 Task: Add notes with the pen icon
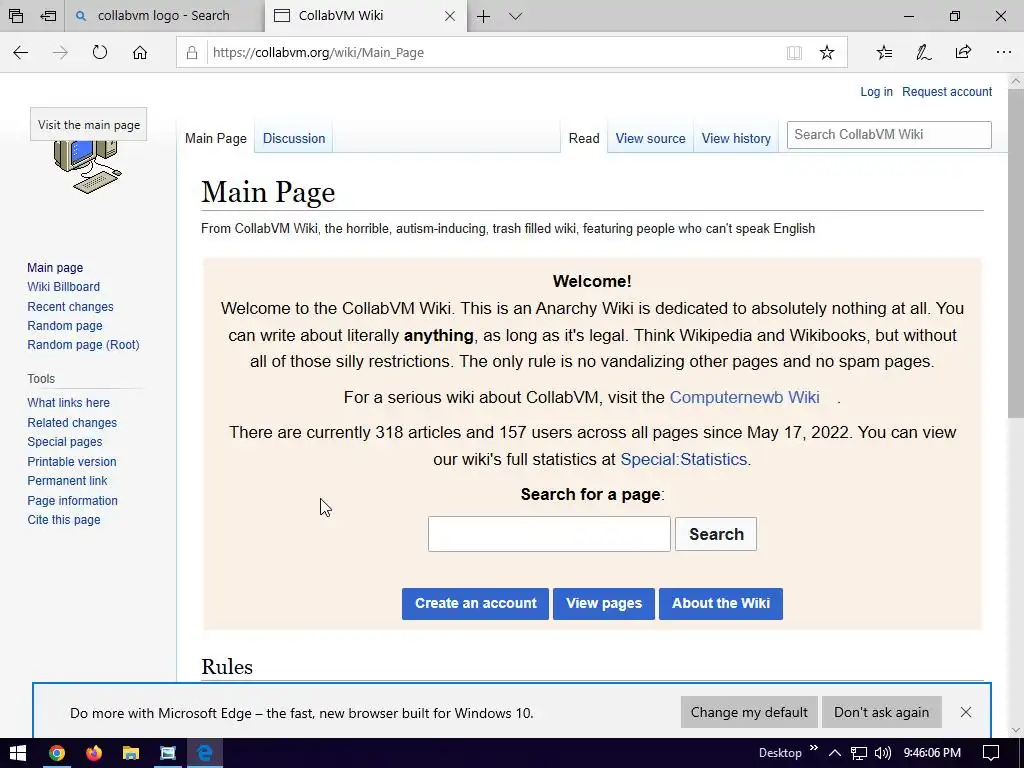coord(923,52)
